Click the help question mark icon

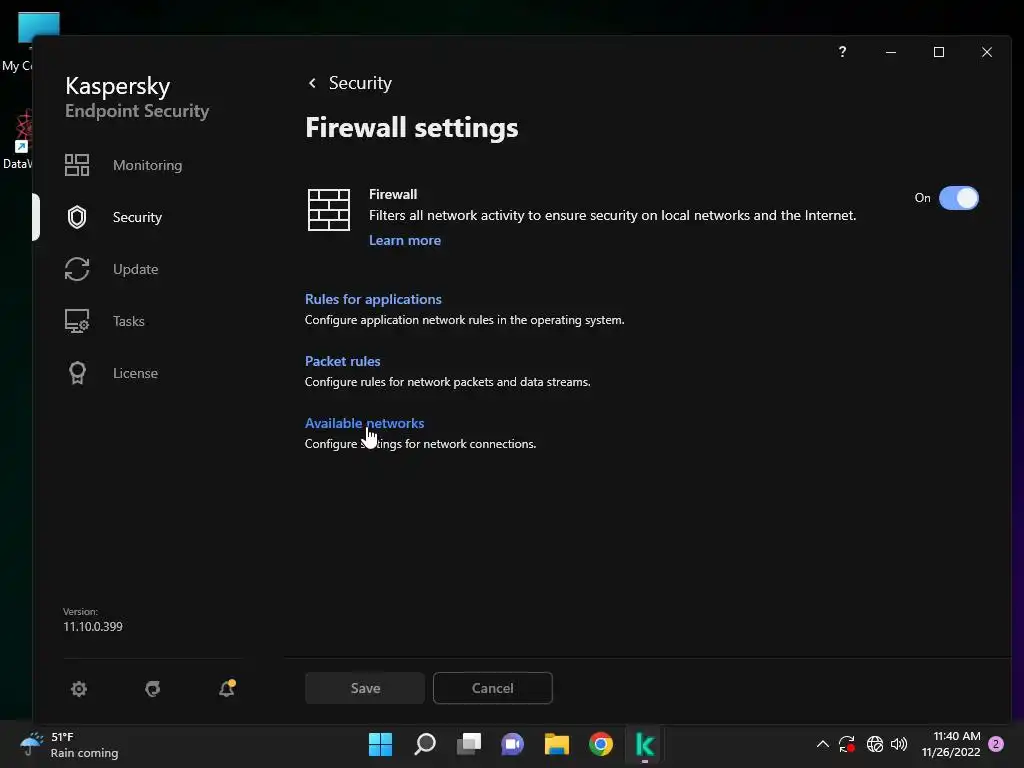[x=842, y=52]
